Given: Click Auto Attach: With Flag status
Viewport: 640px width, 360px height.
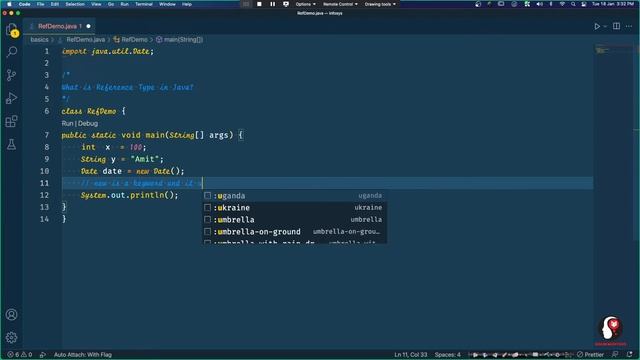Looking at the screenshot, I should 82,355.
